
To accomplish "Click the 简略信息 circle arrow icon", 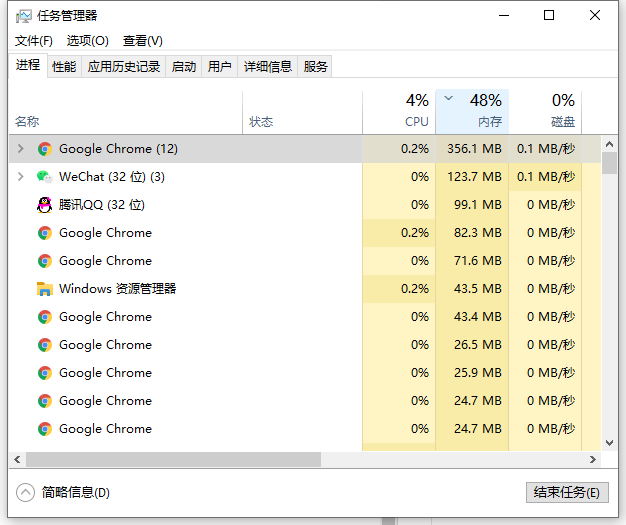I will pos(26,492).
